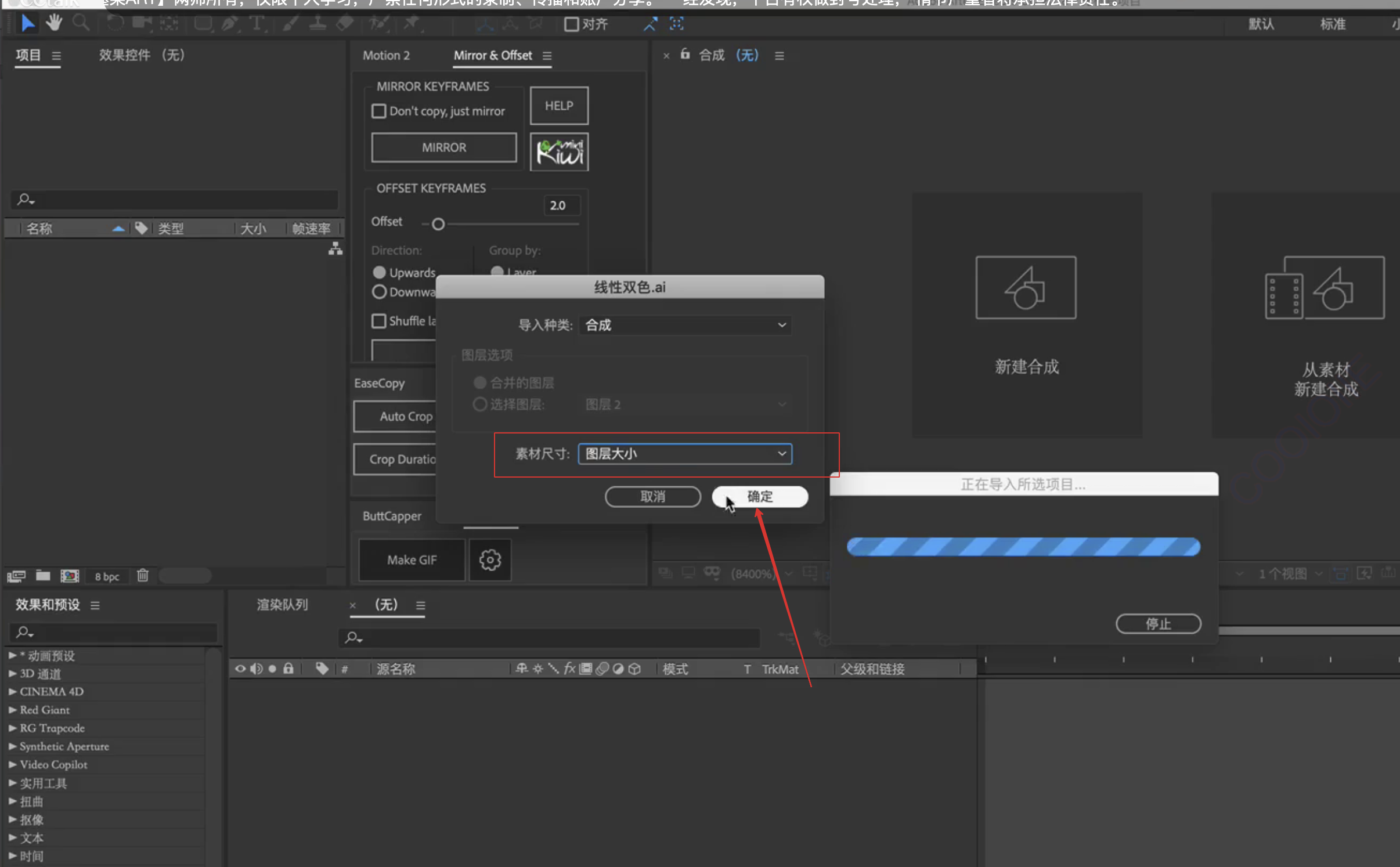Viewport: 1400px width, 867px height.
Task: Click the 3D layer cube column icon
Action: 634,669
